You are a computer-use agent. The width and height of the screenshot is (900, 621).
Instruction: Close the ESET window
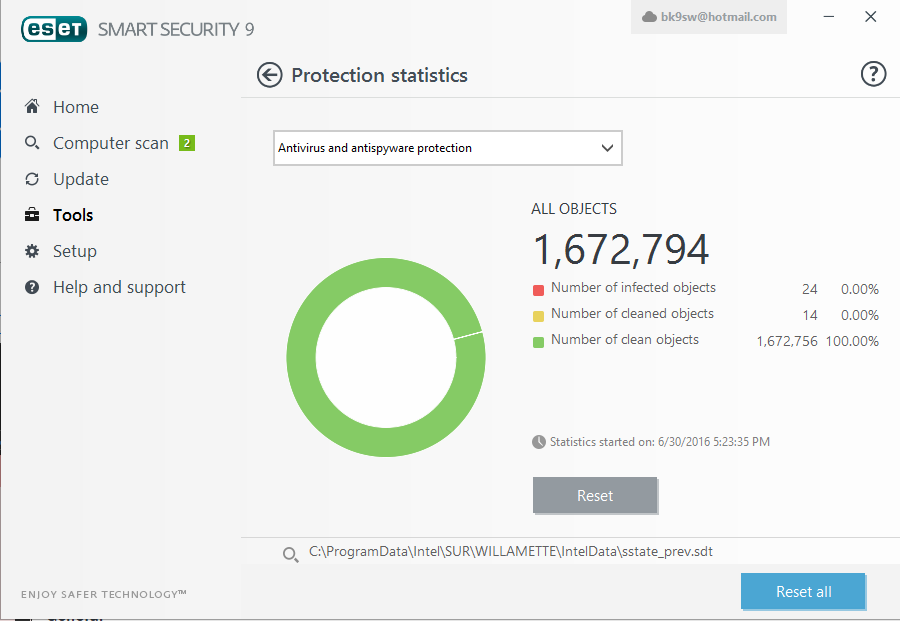click(870, 17)
